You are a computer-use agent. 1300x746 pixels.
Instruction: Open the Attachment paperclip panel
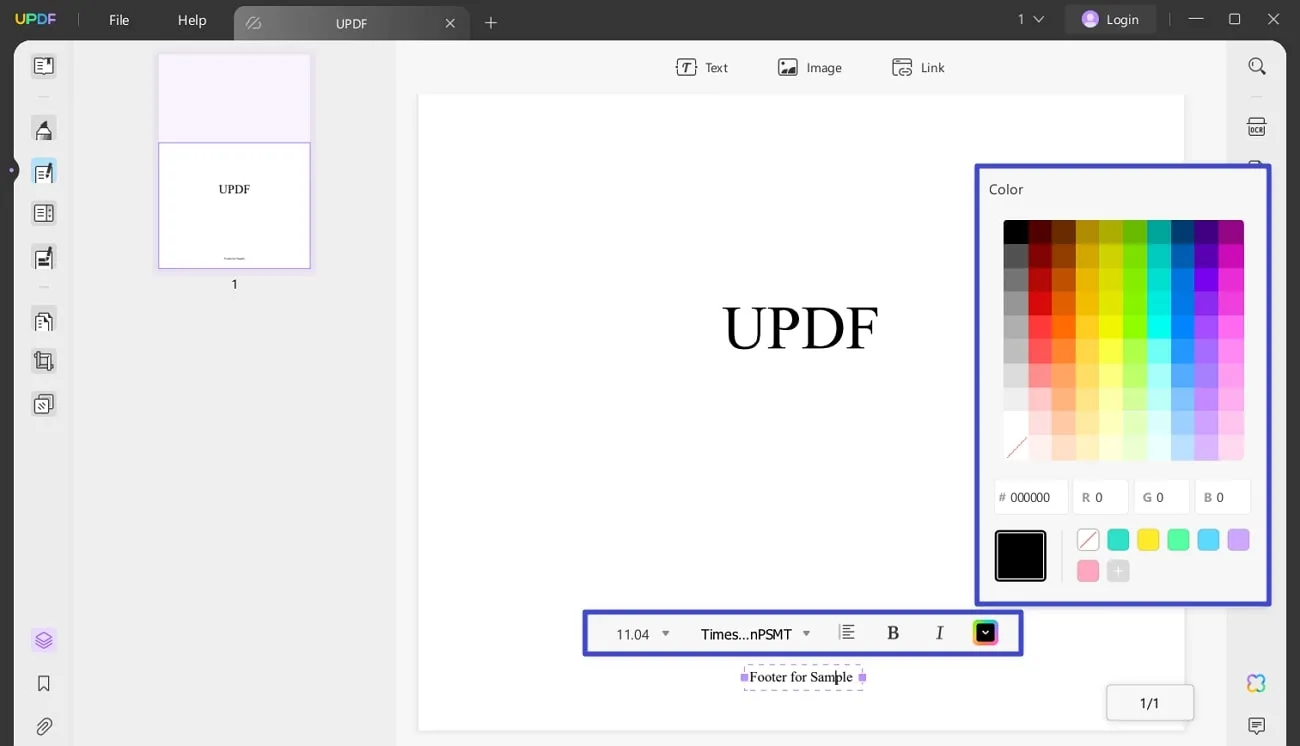click(x=43, y=727)
